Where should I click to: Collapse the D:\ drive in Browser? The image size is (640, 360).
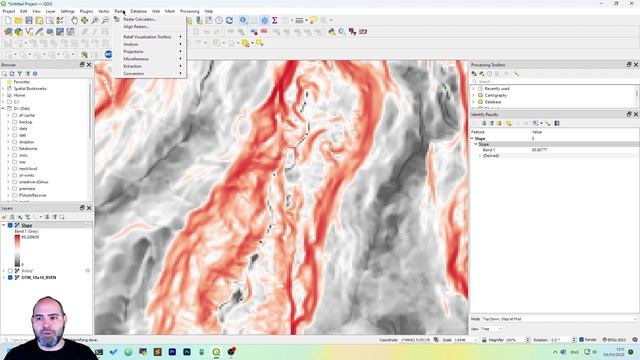(3, 109)
